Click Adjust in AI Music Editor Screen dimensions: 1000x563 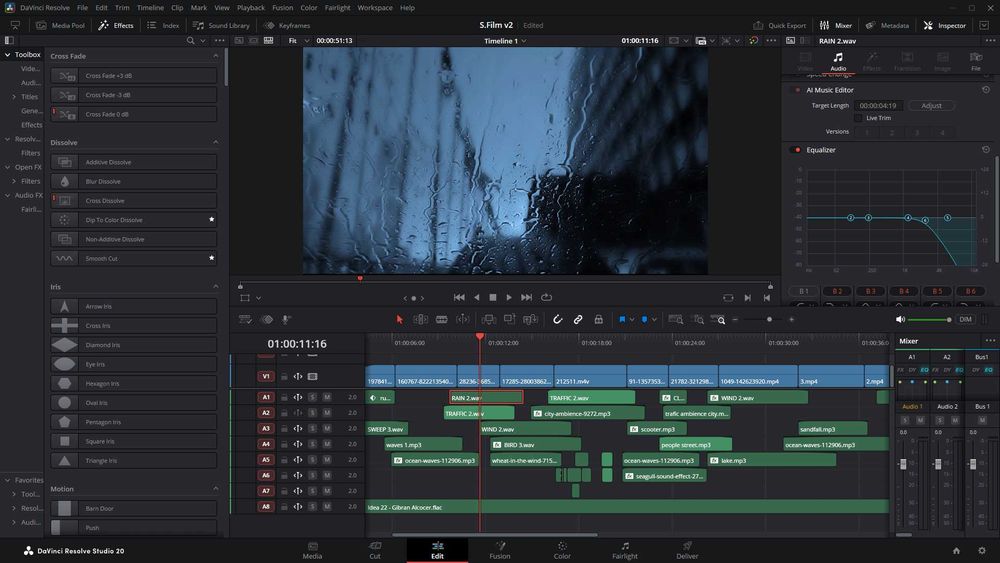point(931,106)
